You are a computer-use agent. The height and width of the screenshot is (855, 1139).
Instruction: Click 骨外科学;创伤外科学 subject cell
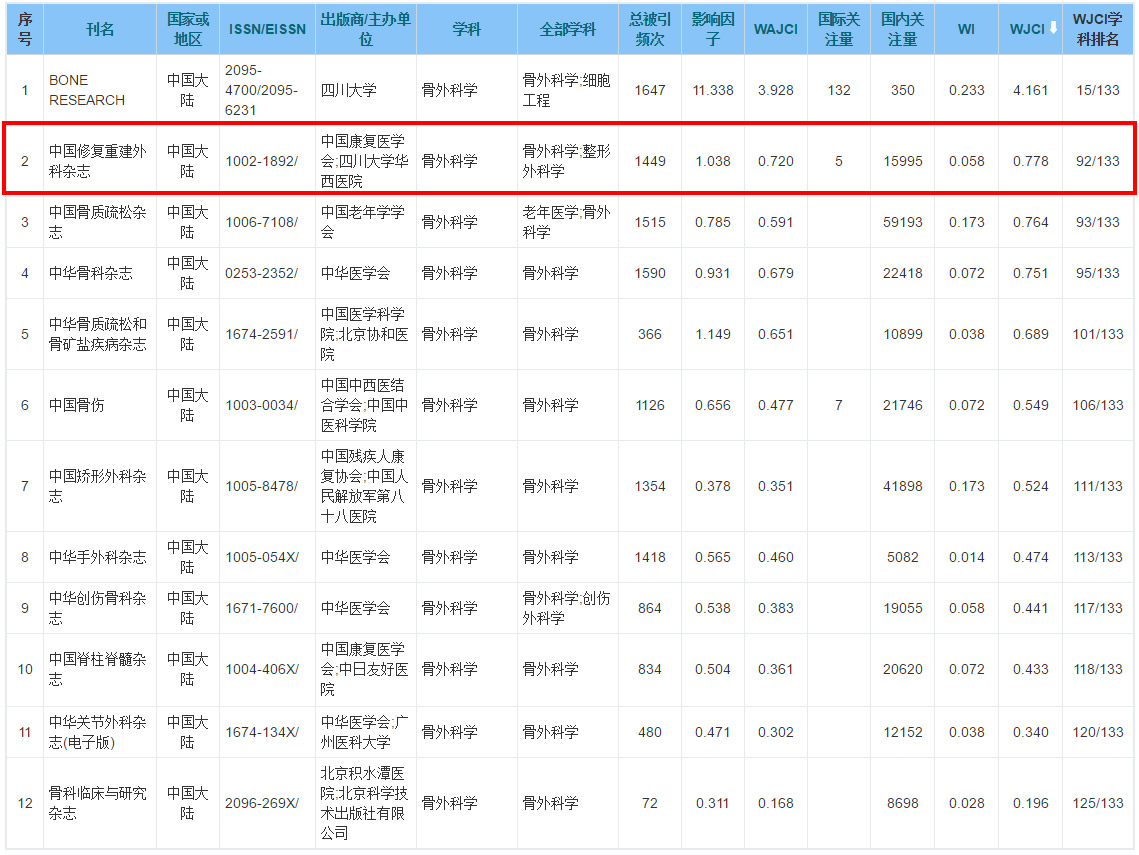[567, 608]
